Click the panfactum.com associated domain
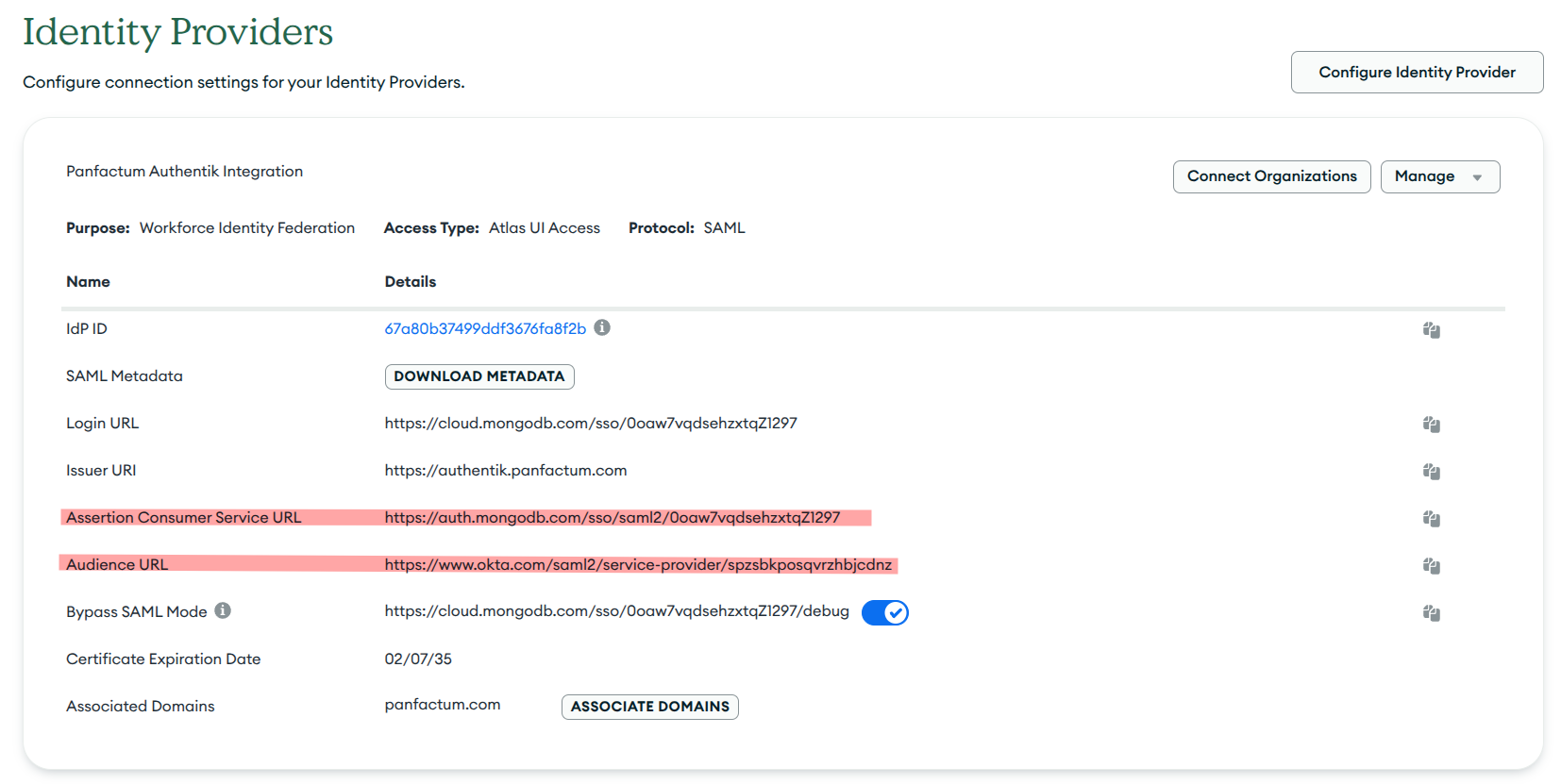1561x784 pixels. (x=443, y=705)
